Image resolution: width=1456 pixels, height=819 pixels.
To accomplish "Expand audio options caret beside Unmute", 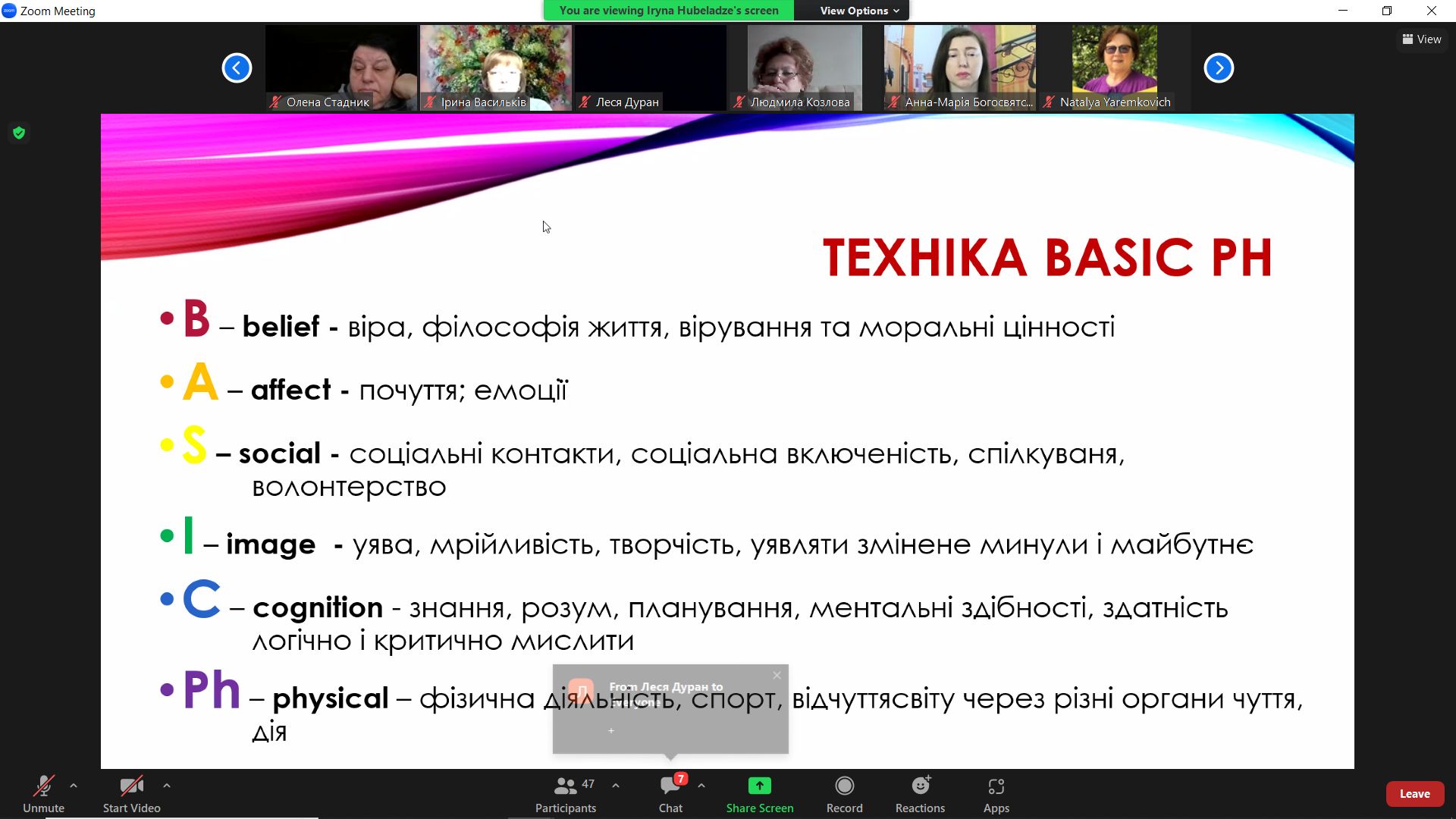I will [74, 786].
